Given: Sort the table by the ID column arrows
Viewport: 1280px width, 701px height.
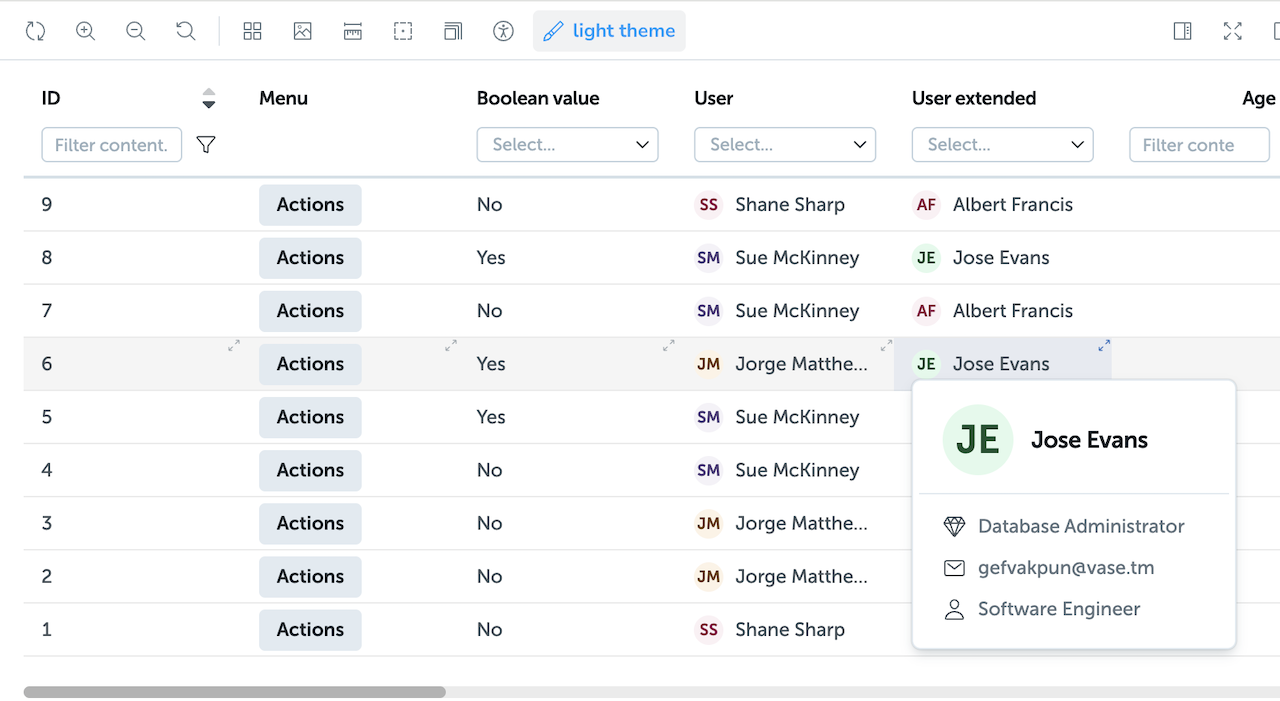Looking at the screenshot, I should coord(208,98).
